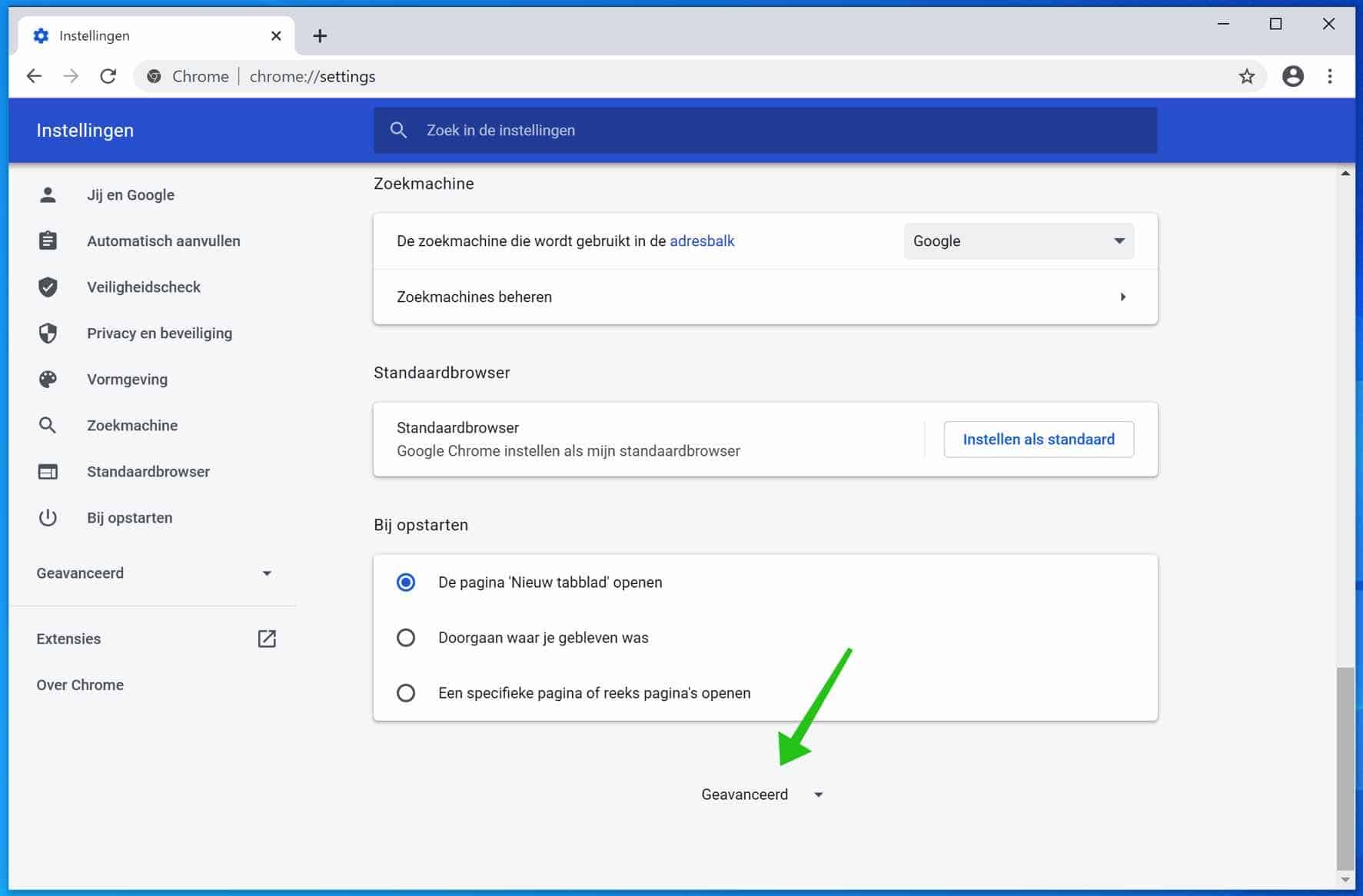Image resolution: width=1363 pixels, height=896 pixels.
Task: Click the external link icon next to Extensies
Action: click(267, 639)
